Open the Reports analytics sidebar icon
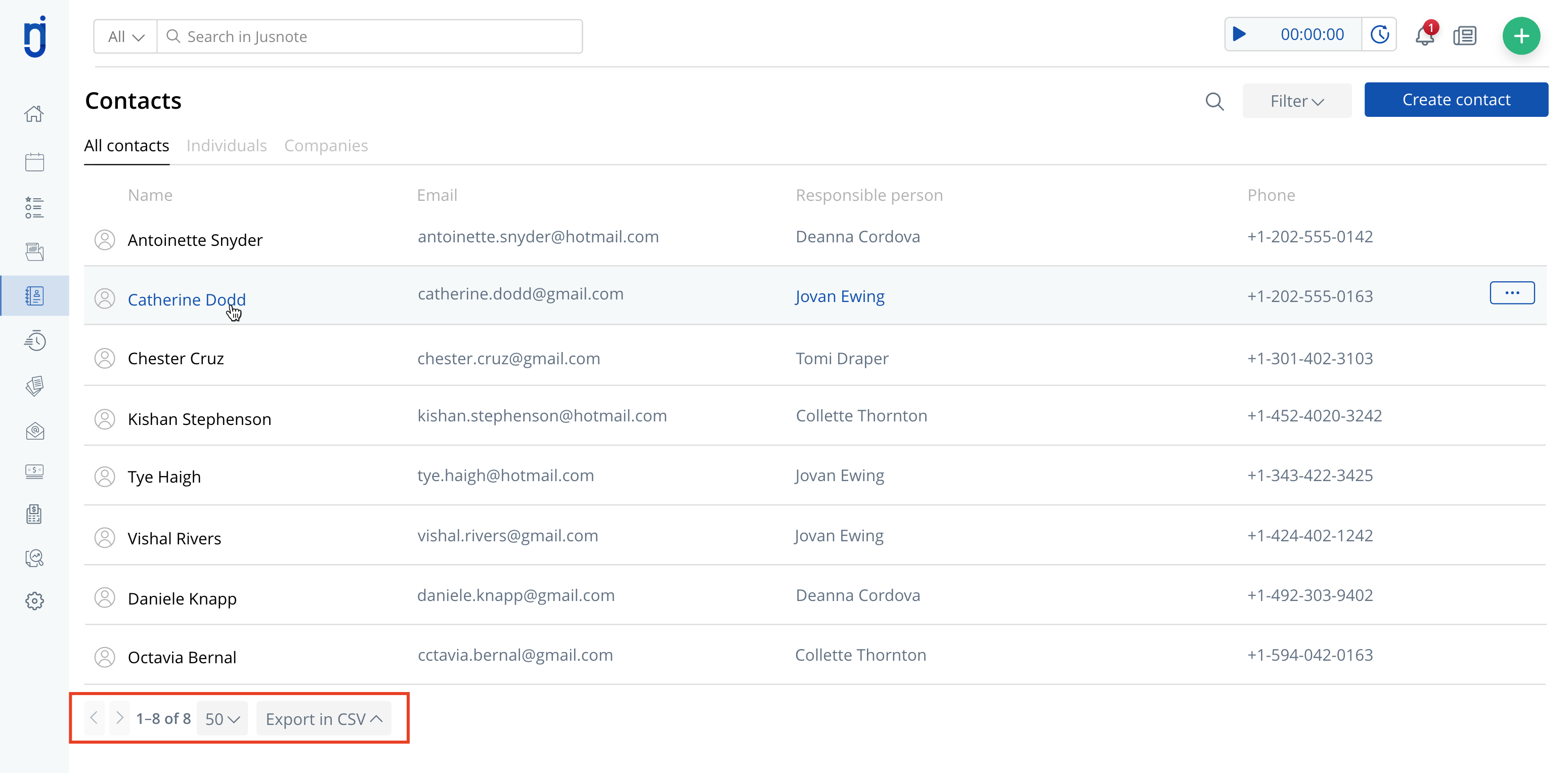 tap(35, 558)
